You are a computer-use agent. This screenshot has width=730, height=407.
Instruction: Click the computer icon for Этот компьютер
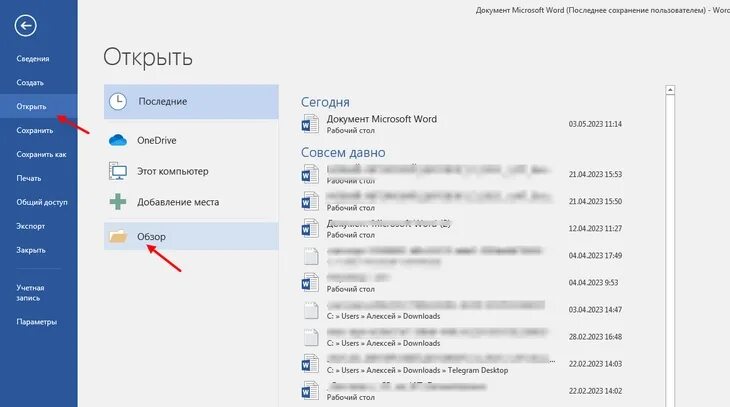tap(118, 171)
